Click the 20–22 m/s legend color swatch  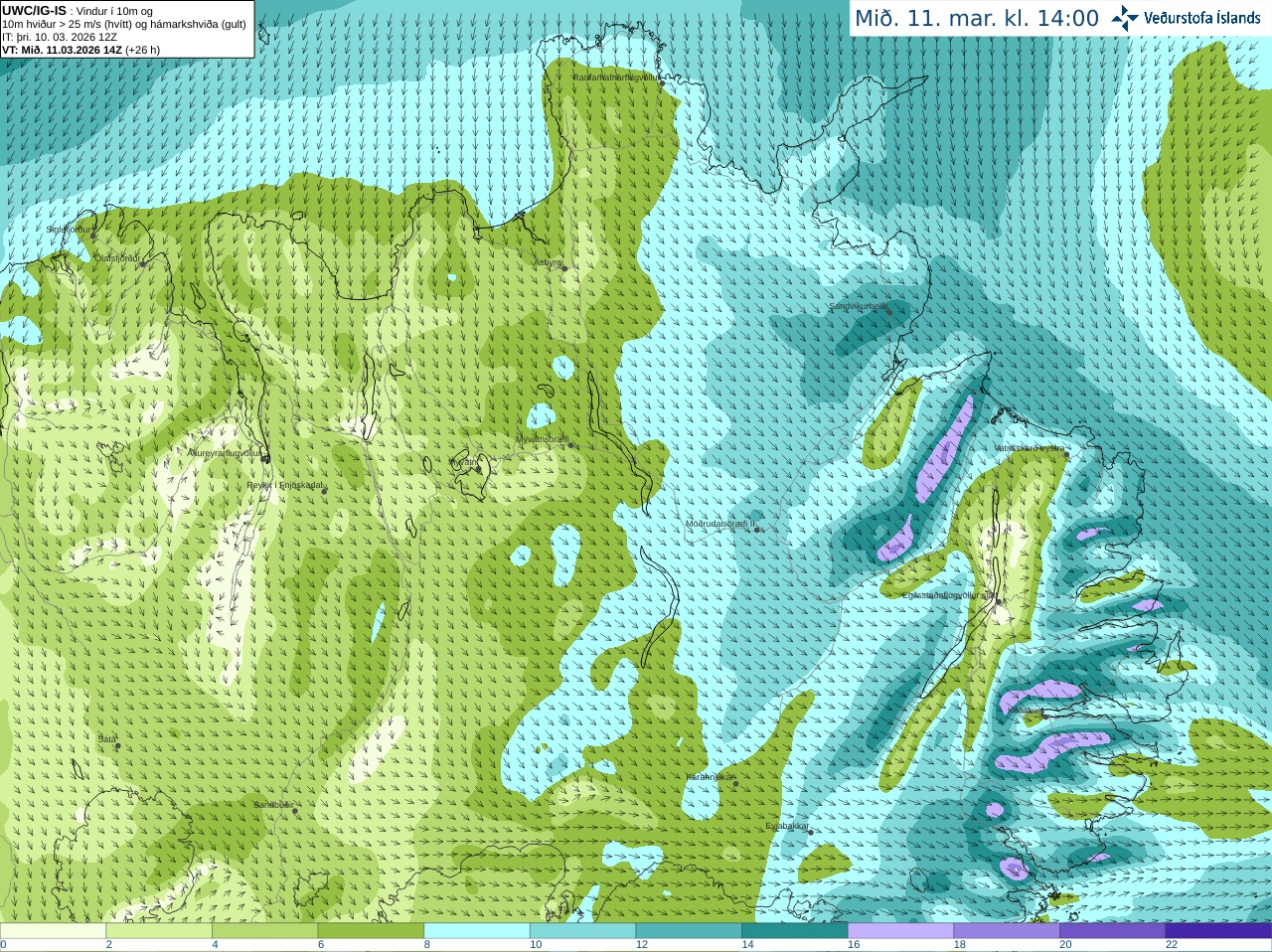(1113, 931)
